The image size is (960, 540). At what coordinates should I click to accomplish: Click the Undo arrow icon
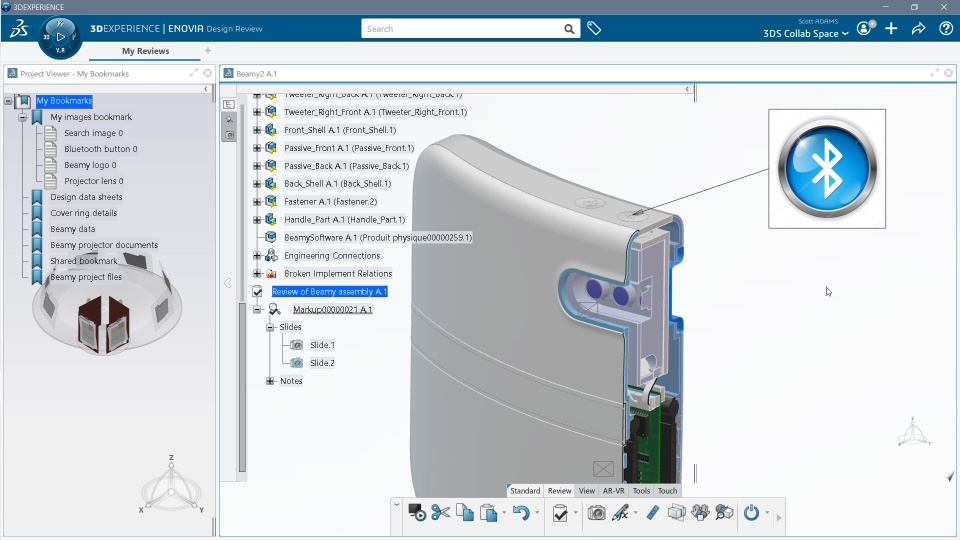521,512
